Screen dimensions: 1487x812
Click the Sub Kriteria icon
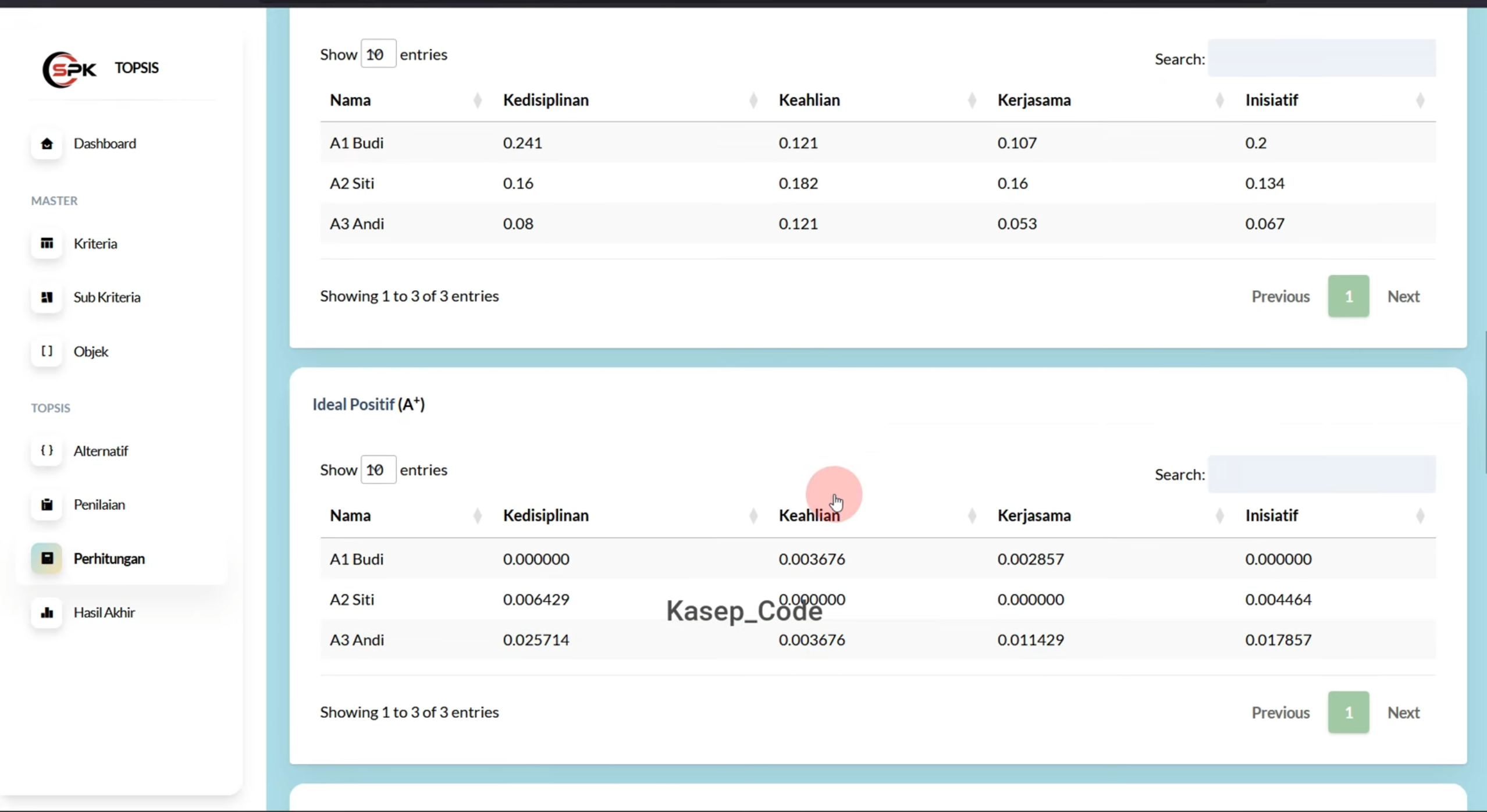coord(47,297)
